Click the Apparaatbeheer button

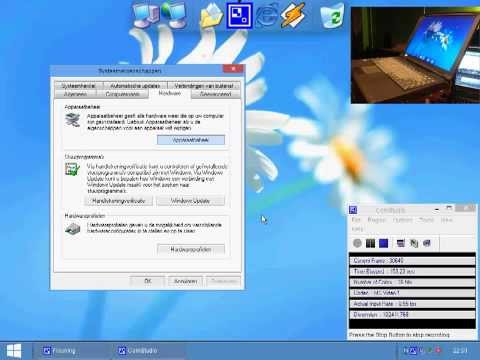pos(191,140)
